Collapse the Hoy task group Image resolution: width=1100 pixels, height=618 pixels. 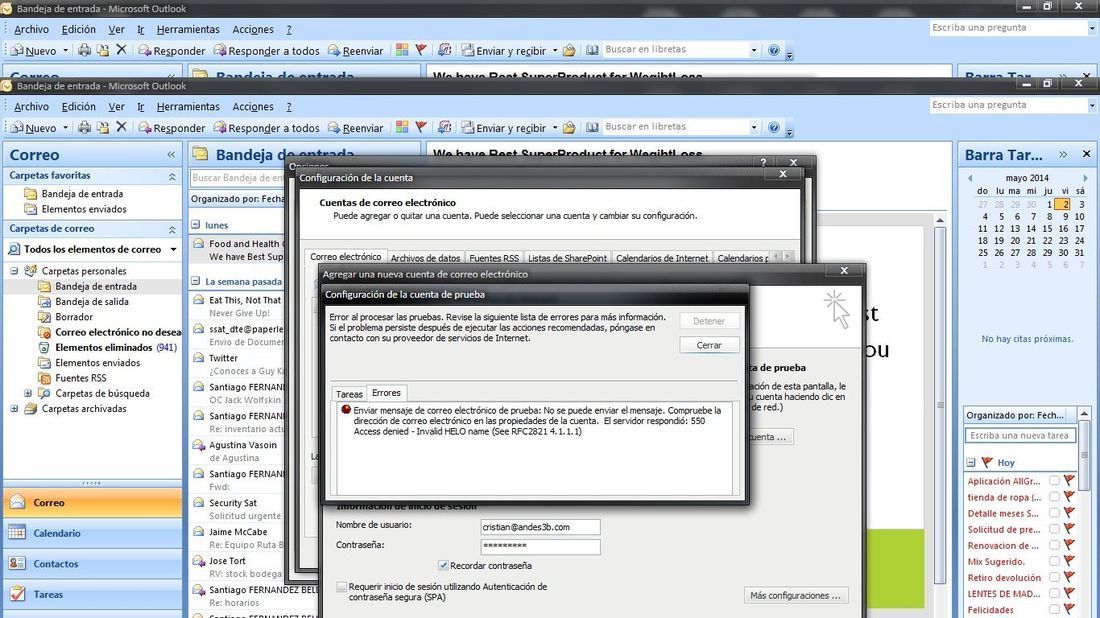[971, 462]
